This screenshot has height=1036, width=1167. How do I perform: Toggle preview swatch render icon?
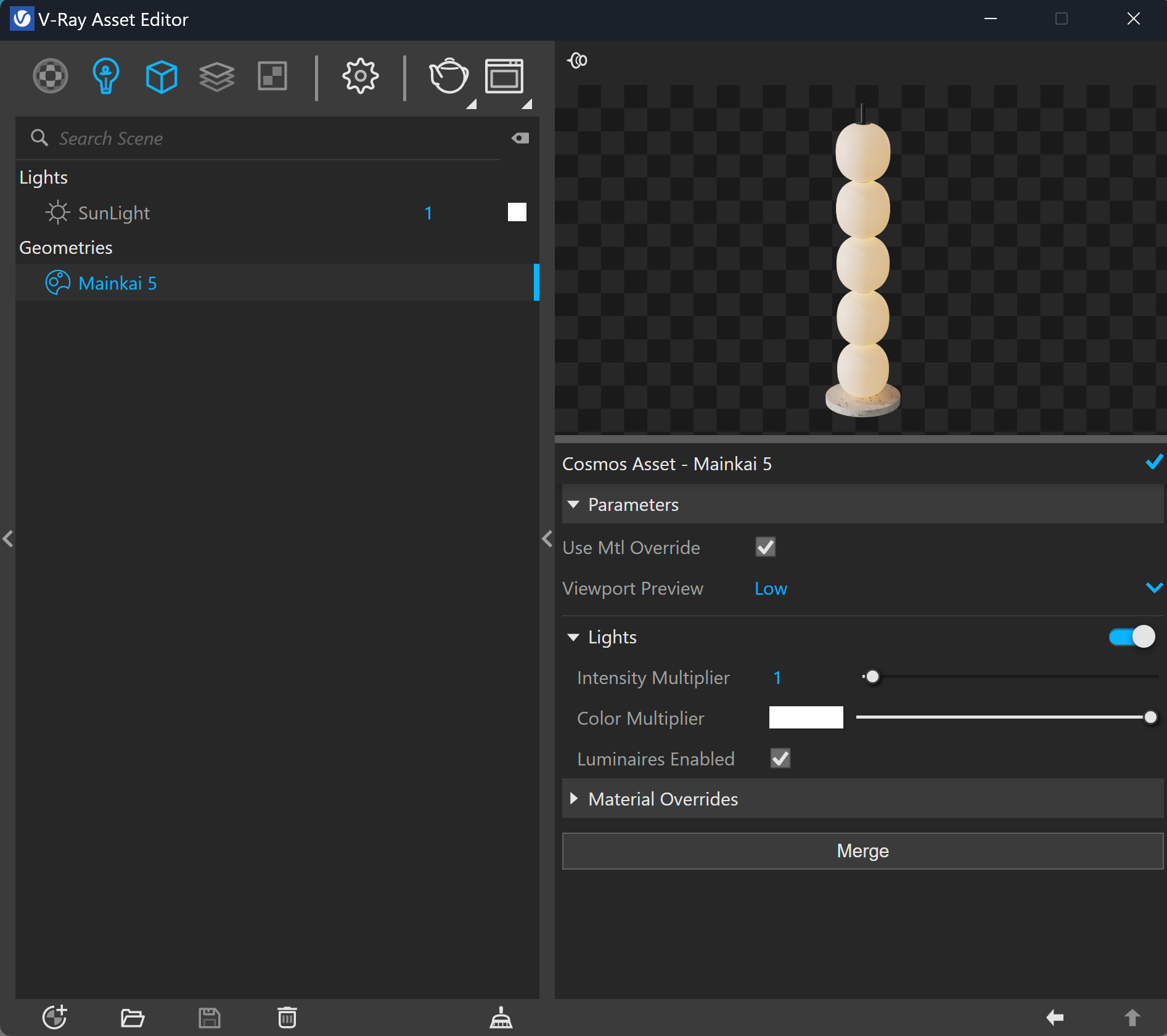pyautogui.click(x=578, y=60)
